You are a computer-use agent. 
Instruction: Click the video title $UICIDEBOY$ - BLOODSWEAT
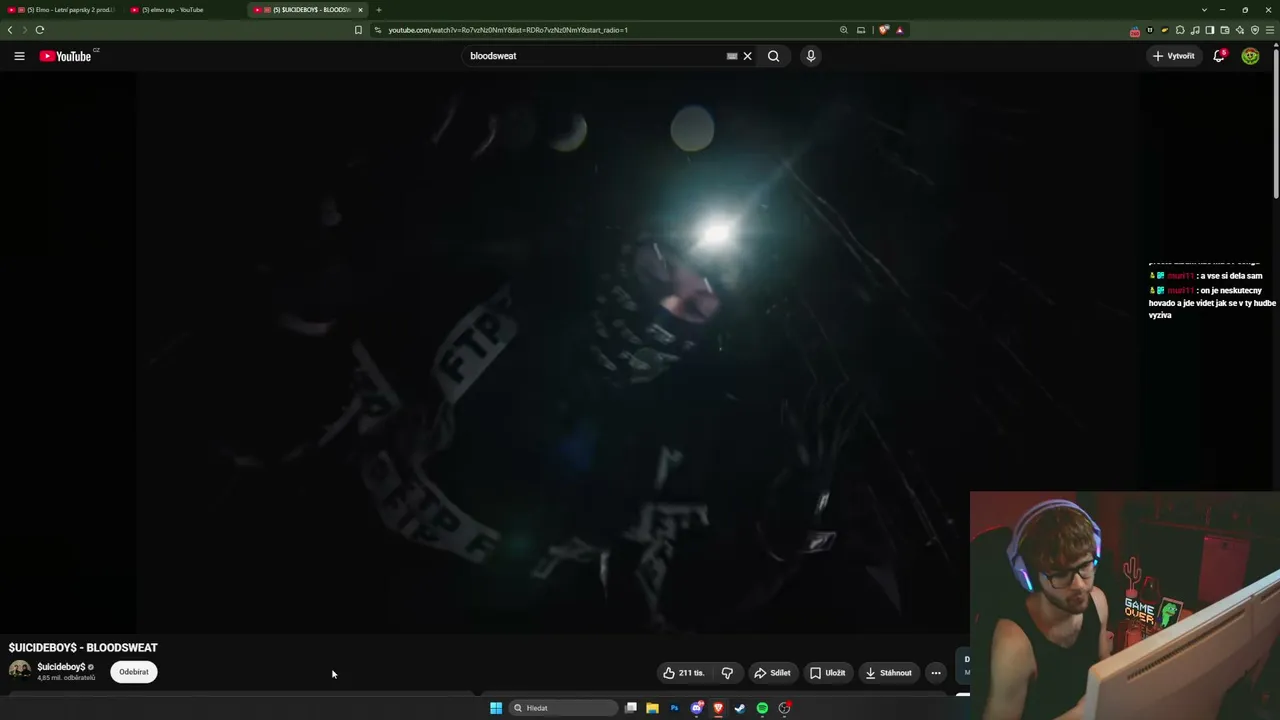83,648
